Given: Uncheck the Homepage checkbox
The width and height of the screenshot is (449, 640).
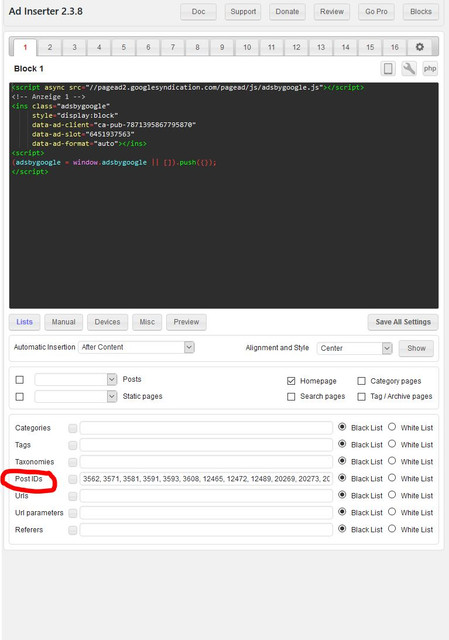Looking at the screenshot, I should (x=291, y=381).
